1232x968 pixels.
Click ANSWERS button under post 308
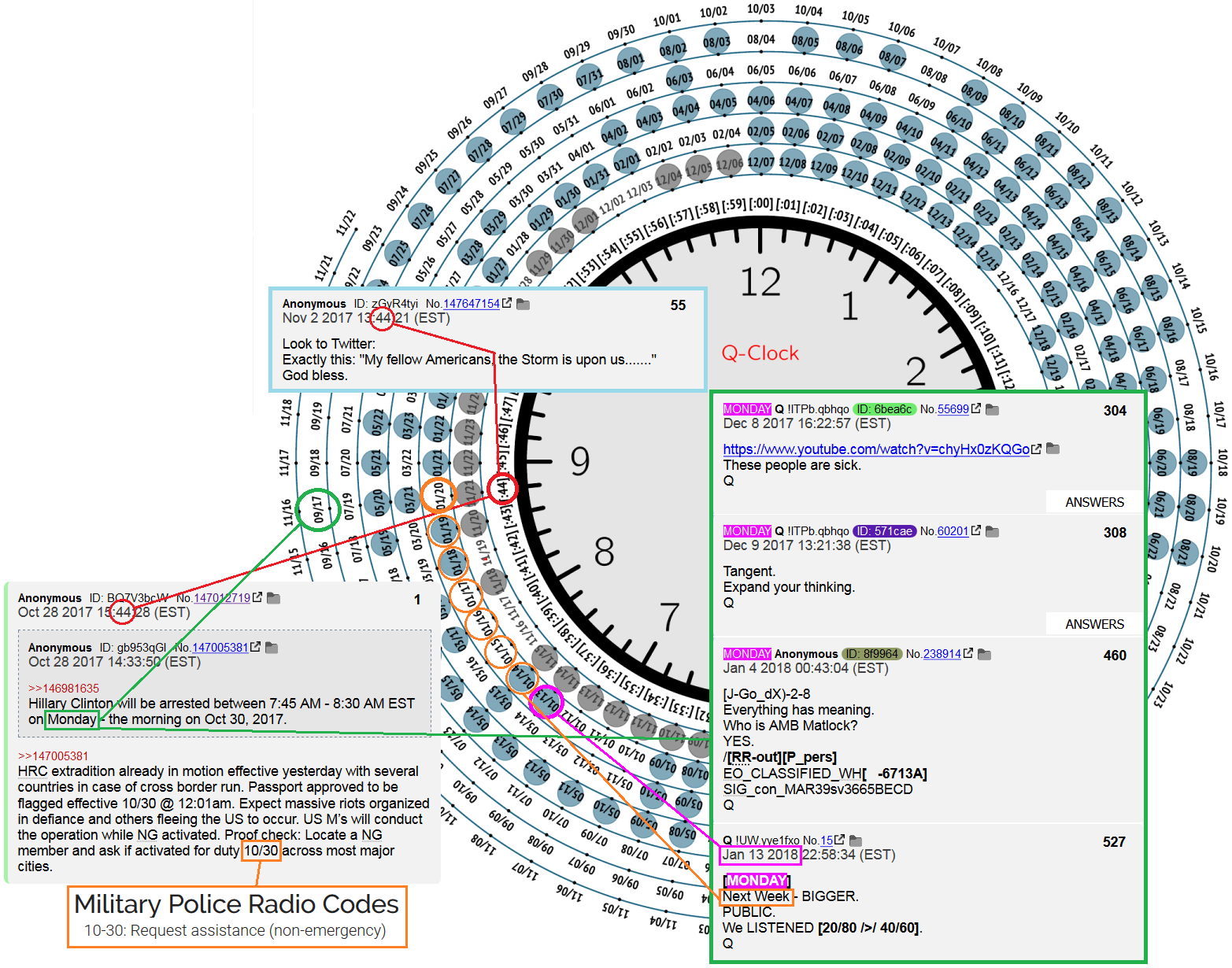[x=1094, y=624]
